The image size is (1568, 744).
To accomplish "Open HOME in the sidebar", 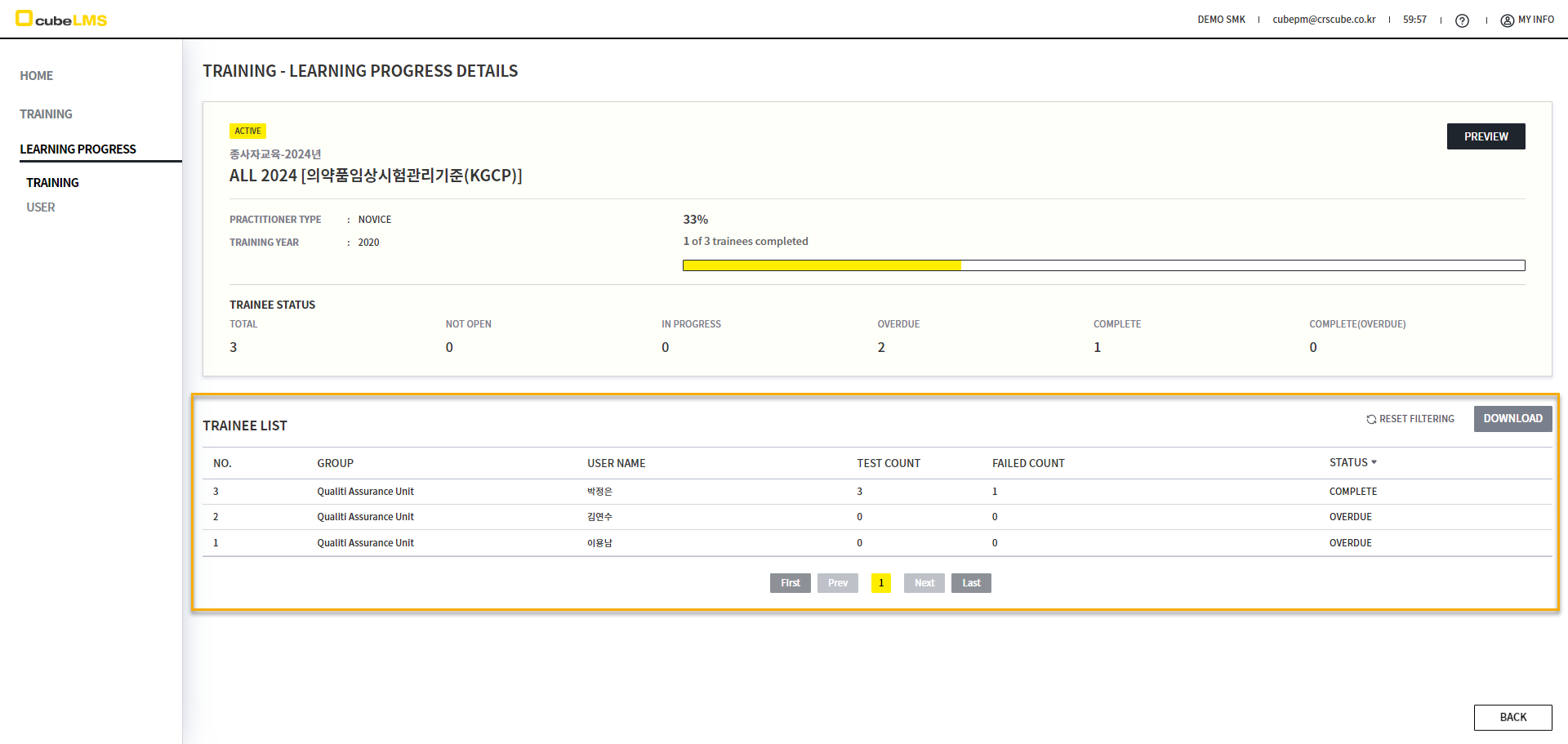I will [37, 76].
